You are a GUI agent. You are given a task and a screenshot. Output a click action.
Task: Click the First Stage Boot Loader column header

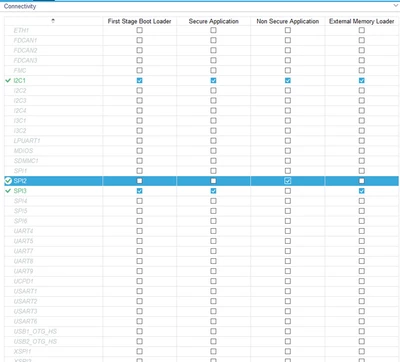139,21
